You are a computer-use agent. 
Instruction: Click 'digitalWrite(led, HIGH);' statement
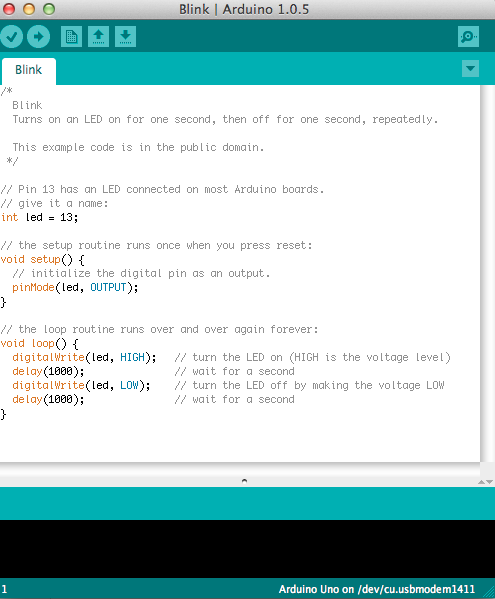tap(84, 357)
